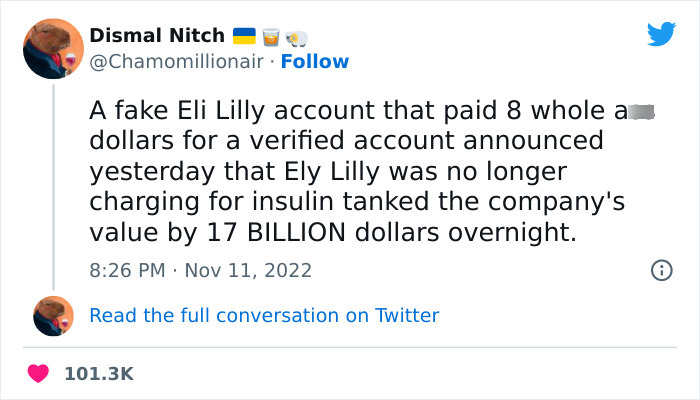Click the Twitter bird logo
The height and width of the screenshot is (400, 700).
point(661,34)
